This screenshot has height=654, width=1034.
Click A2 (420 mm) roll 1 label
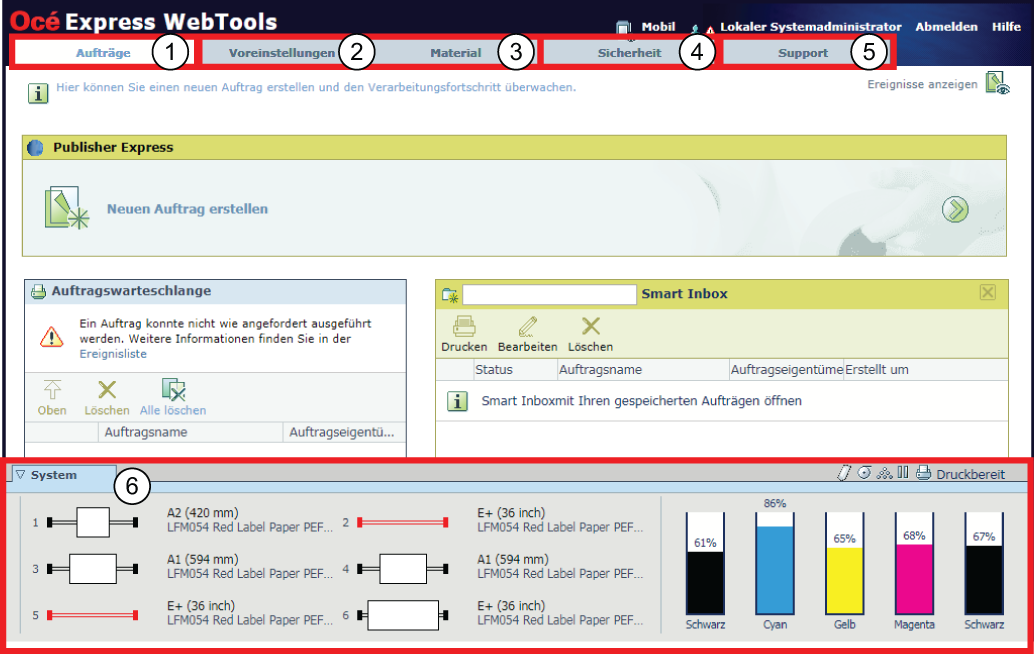(x=202, y=513)
